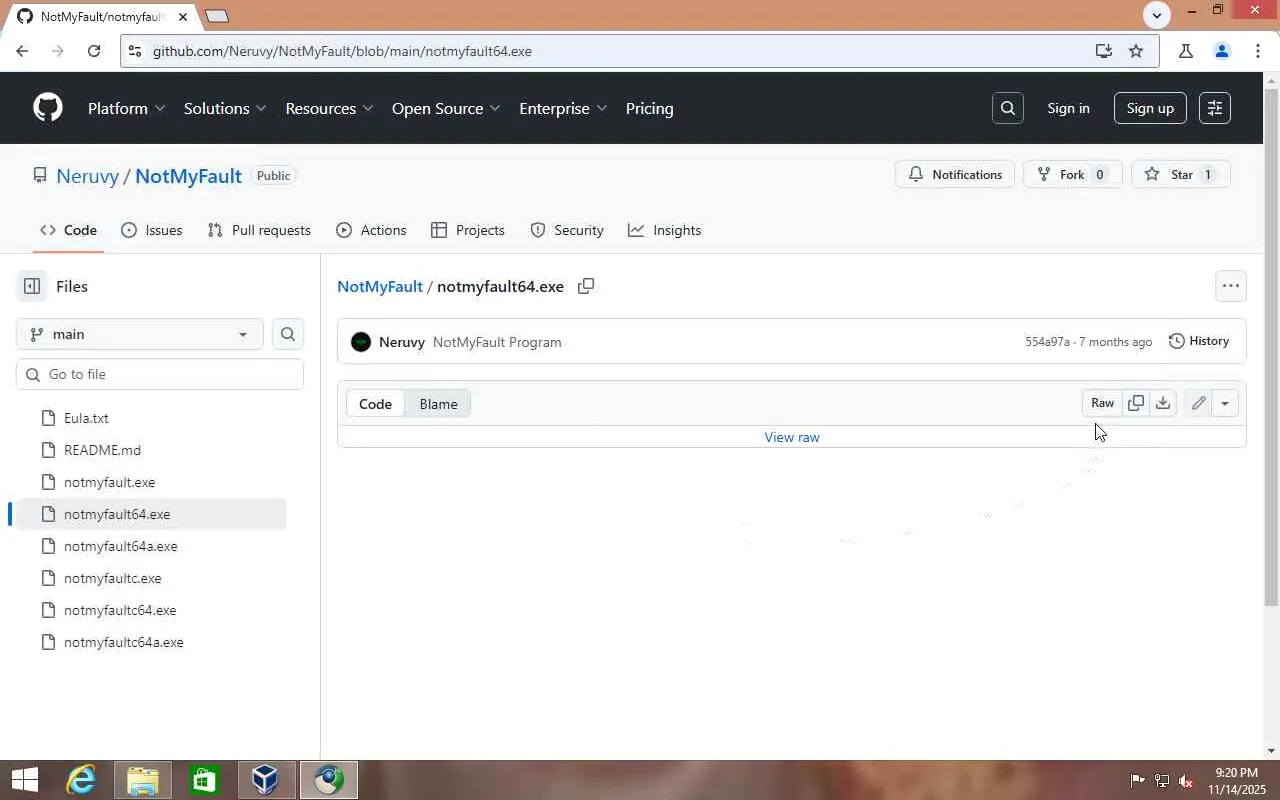Go back in the browser
This screenshot has height=800, width=1280.
[x=22, y=51]
